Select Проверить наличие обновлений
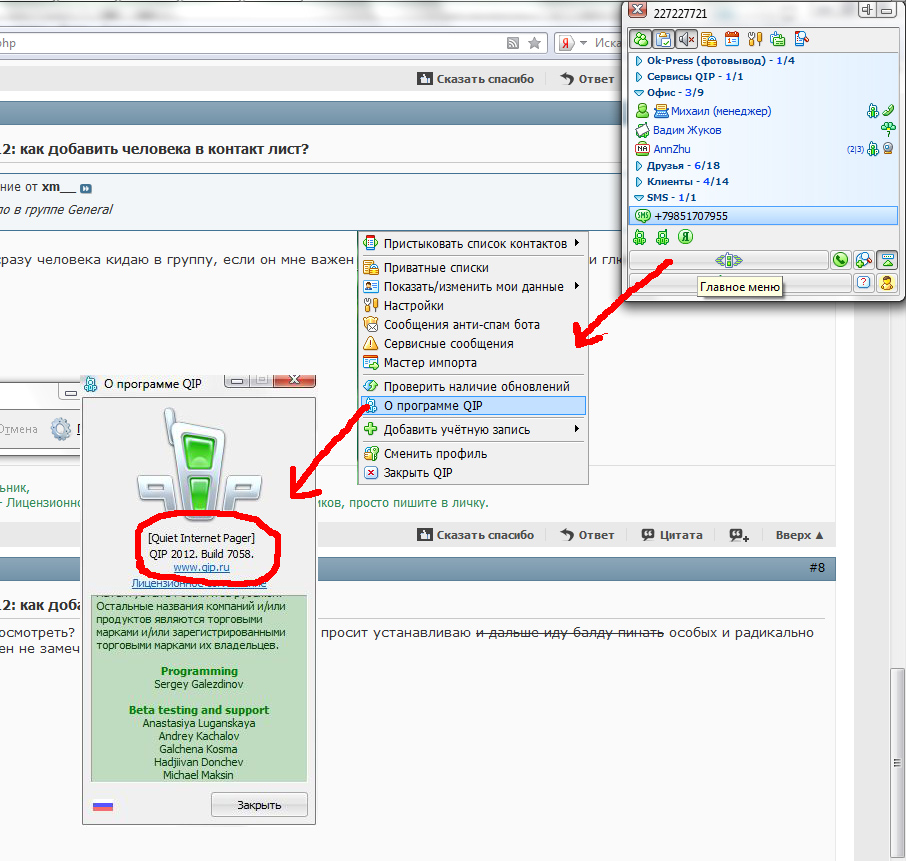 click(x=472, y=387)
